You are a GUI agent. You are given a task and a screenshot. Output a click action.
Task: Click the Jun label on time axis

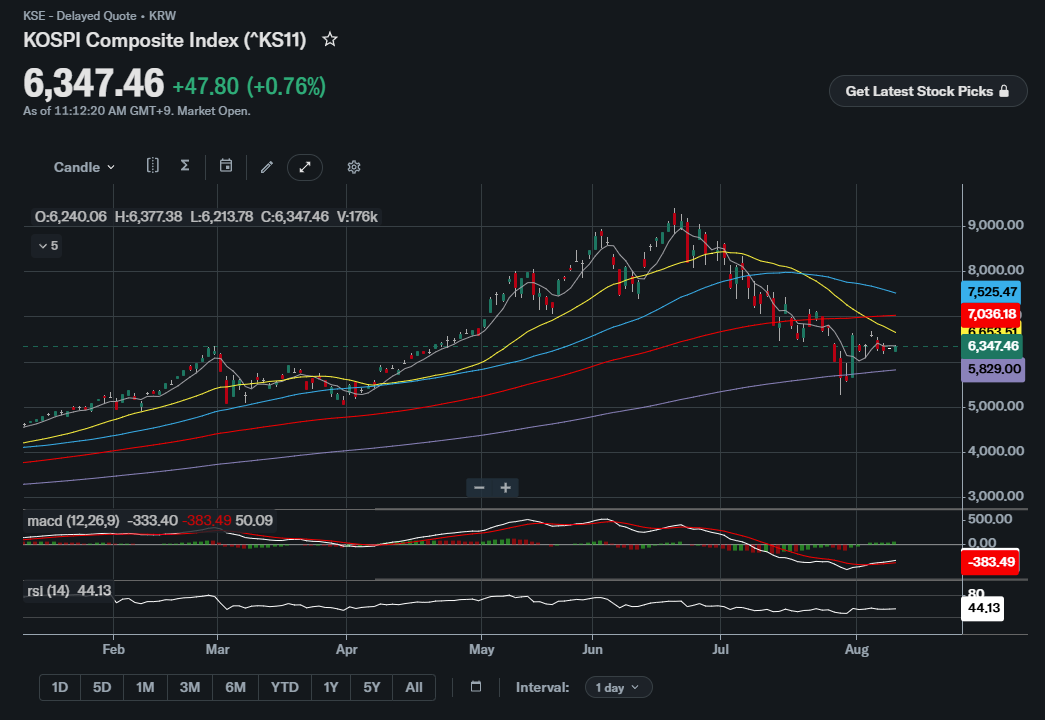pyautogui.click(x=592, y=649)
